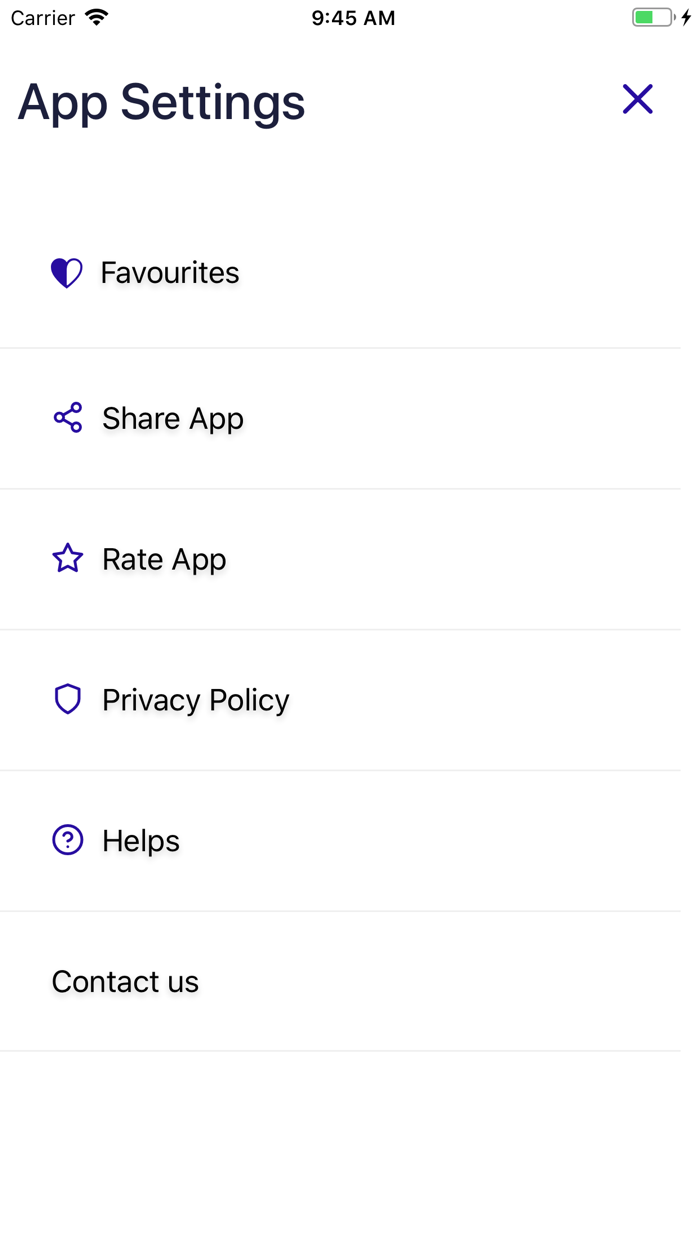The image size is (700, 1244).
Task: Tap the Carrier text in status bar
Action: pos(43,18)
